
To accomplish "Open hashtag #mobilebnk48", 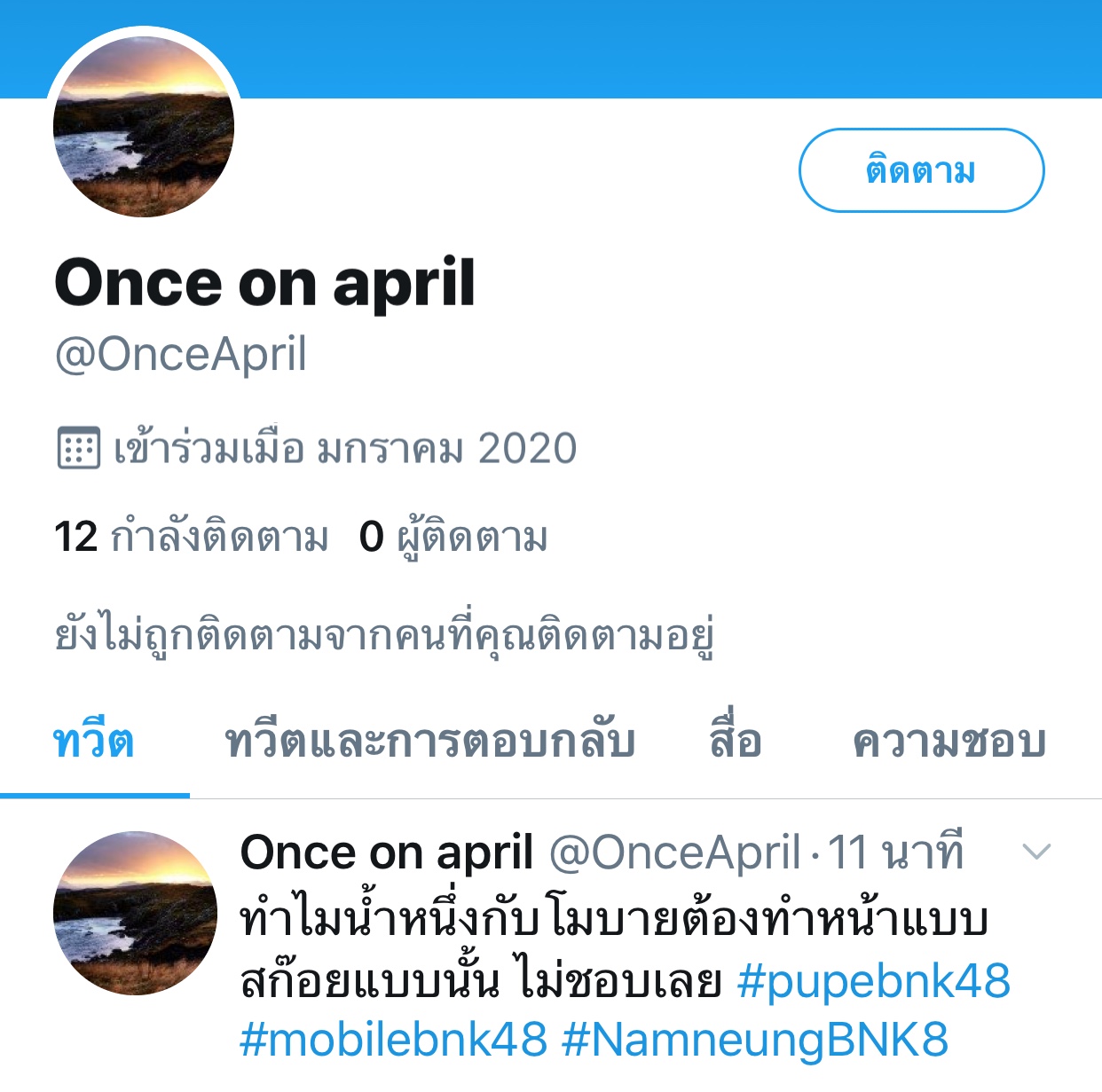I will click(394, 1039).
